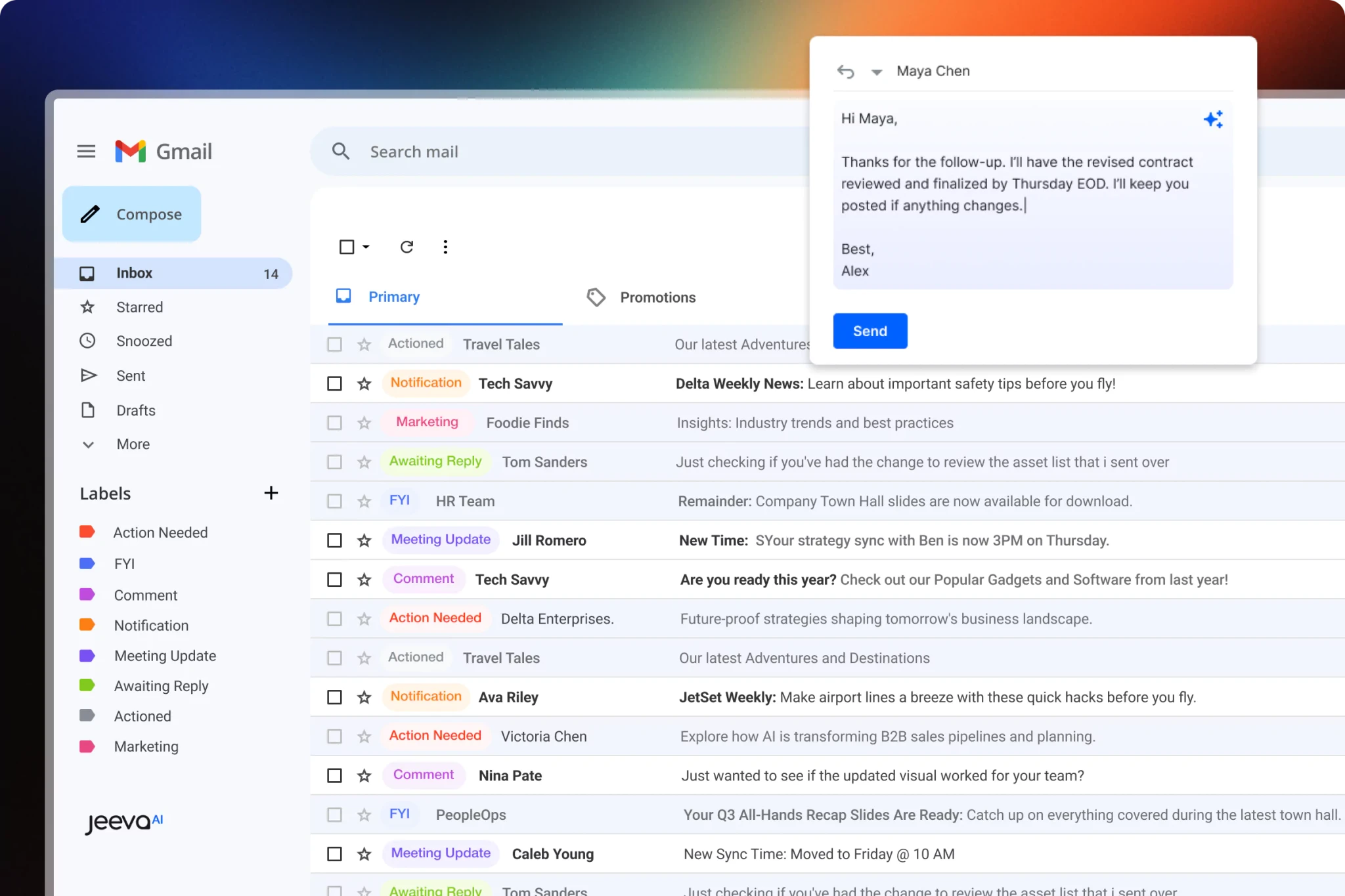The width and height of the screenshot is (1345, 896).
Task: Click inside the reply message body
Action: (1033, 194)
